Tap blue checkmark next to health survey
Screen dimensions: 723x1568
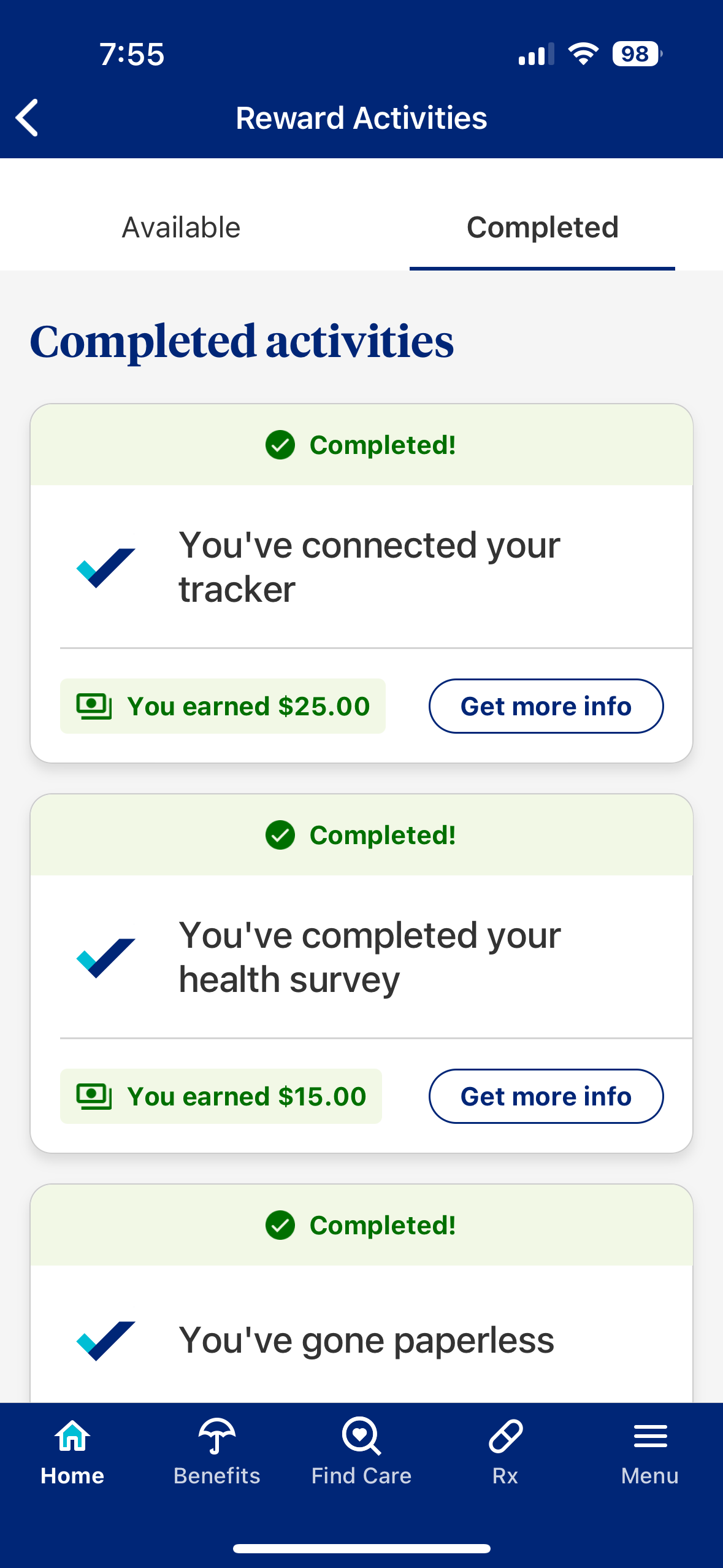[x=105, y=958]
